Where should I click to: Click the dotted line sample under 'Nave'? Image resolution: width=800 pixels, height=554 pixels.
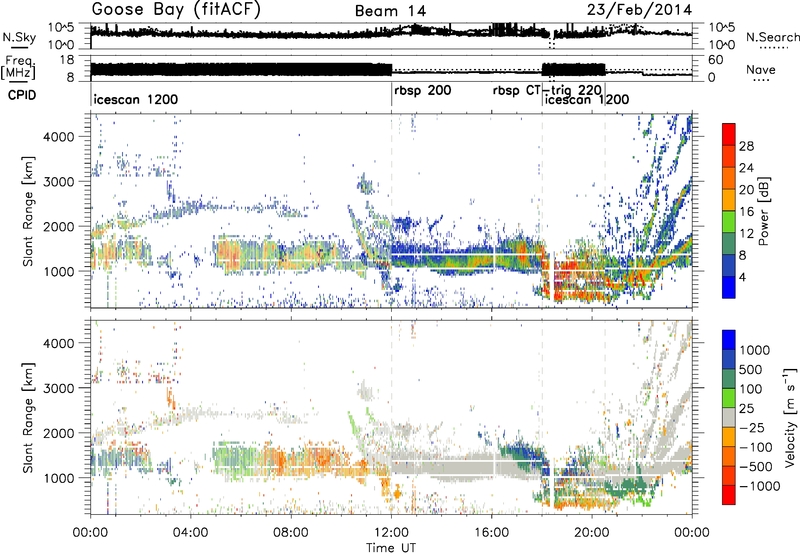tap(761, 80)
